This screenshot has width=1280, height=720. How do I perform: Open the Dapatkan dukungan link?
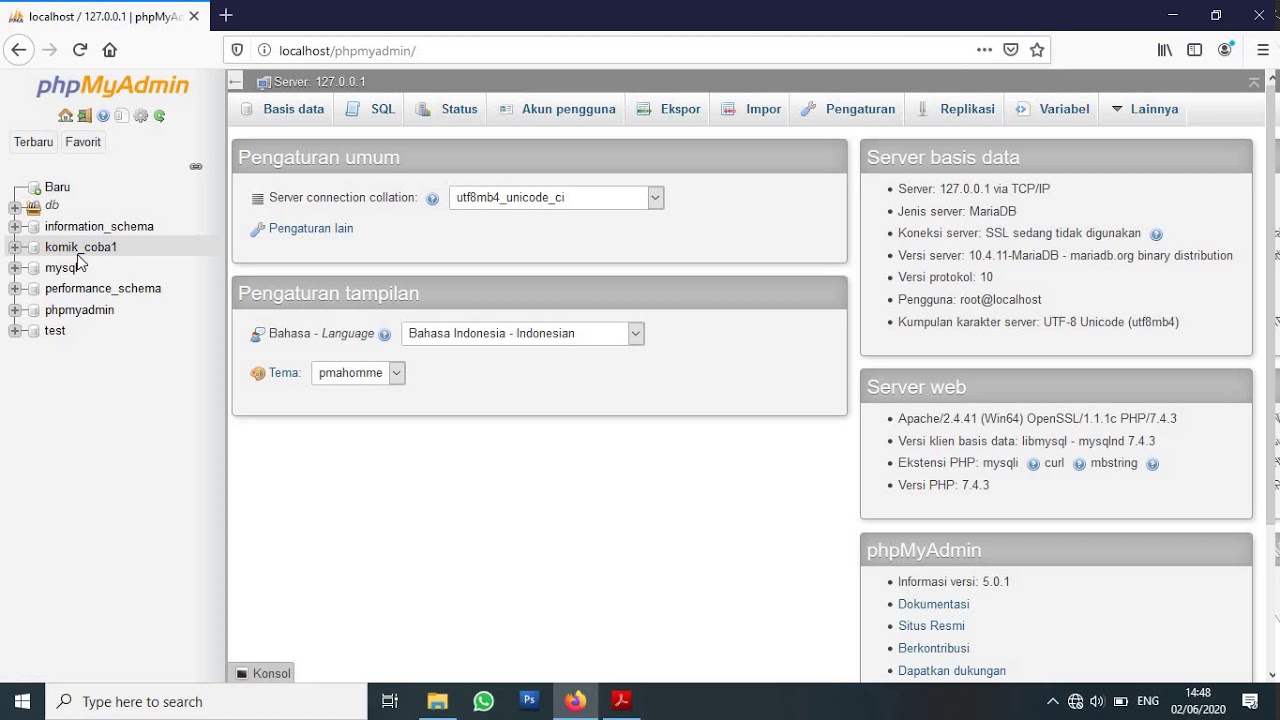952,671
